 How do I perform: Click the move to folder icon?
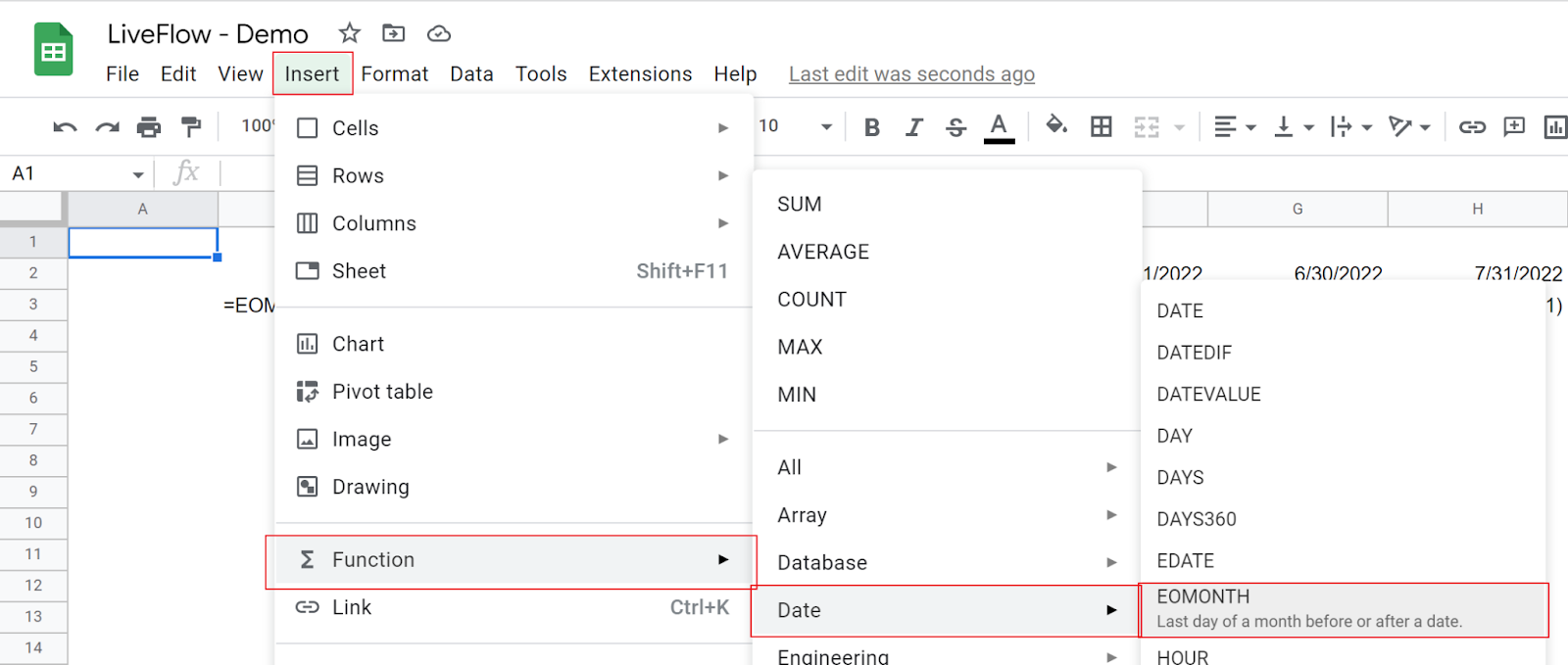[393, 33]
